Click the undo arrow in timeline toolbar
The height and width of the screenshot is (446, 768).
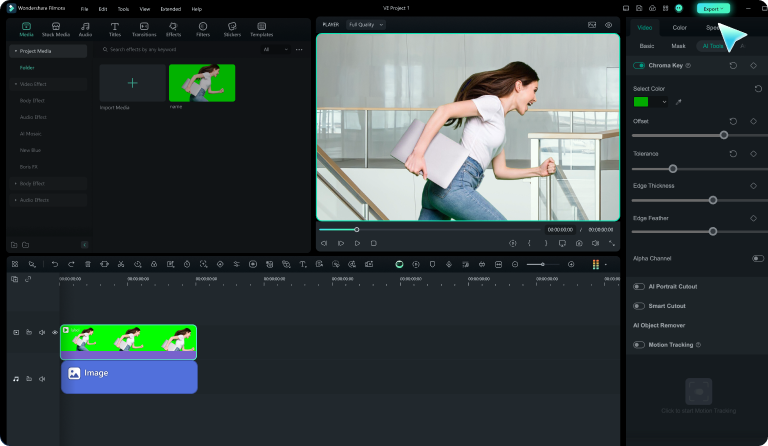[55, 264]
